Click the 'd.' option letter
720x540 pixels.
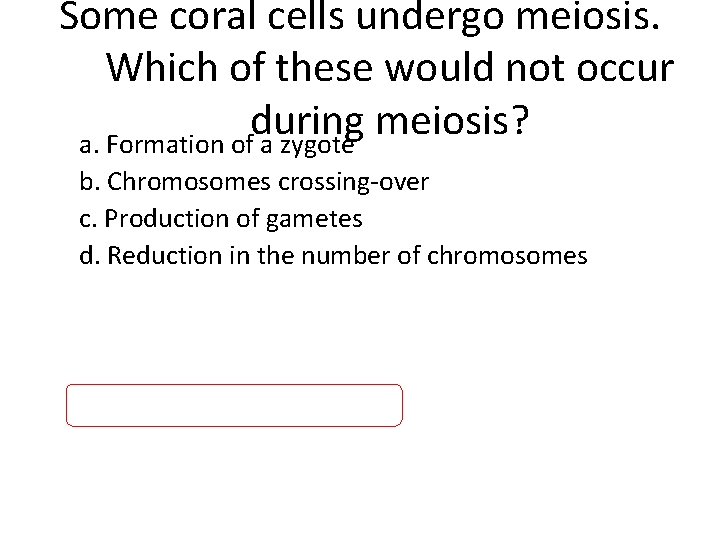(x=89, y=256)
